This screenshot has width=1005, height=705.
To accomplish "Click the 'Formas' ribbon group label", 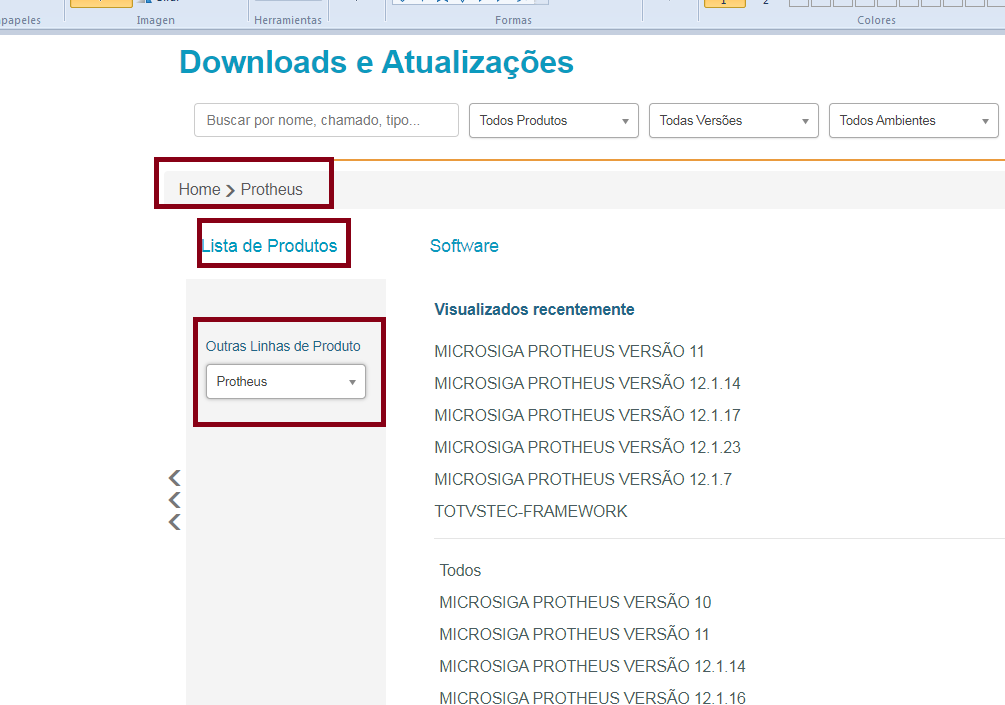I will coord(513,21).
